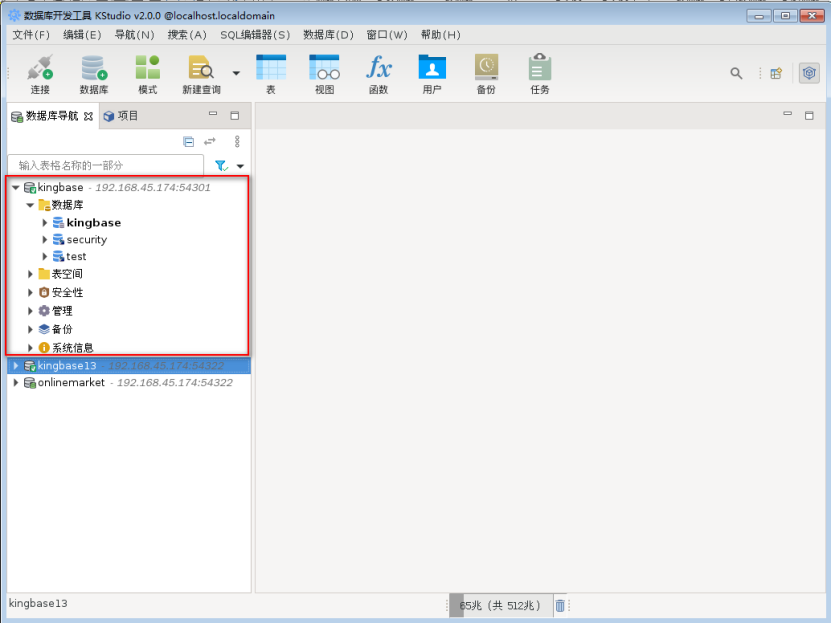This screenshot has width=831, height=624.
Task: Click the 表 (Table) toolbar icon
Action: [x=271, y=74]
